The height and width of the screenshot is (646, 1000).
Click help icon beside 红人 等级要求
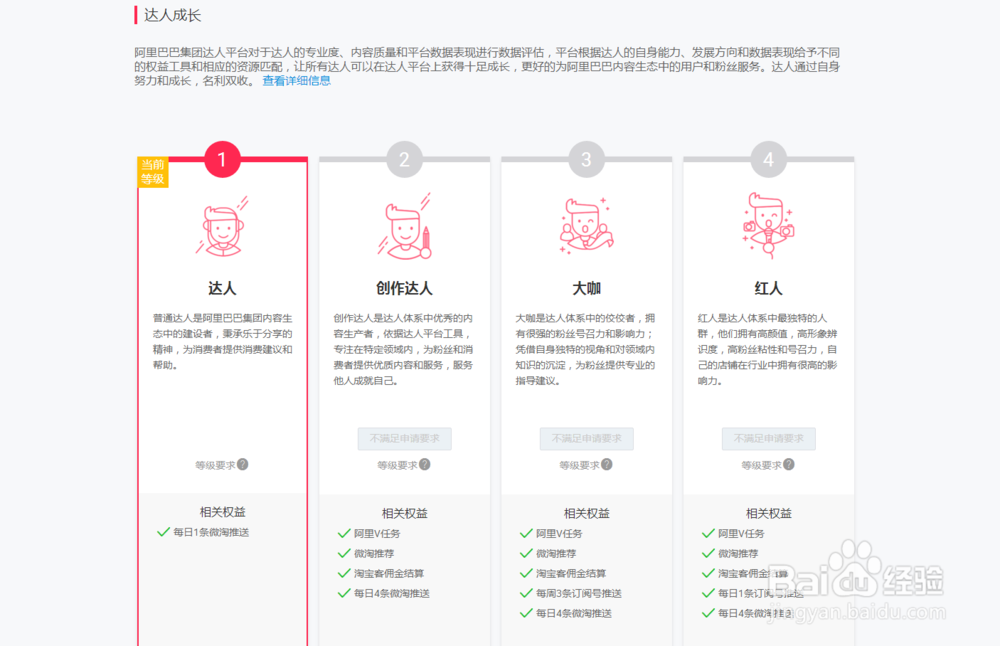coord(789,464)
